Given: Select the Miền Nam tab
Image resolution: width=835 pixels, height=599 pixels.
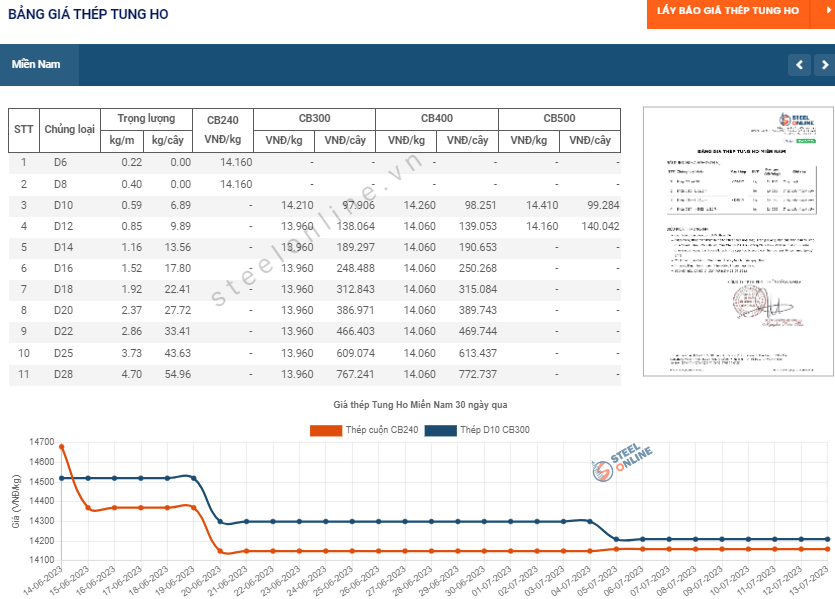Looking at the screenshot, I should point(37,64).
